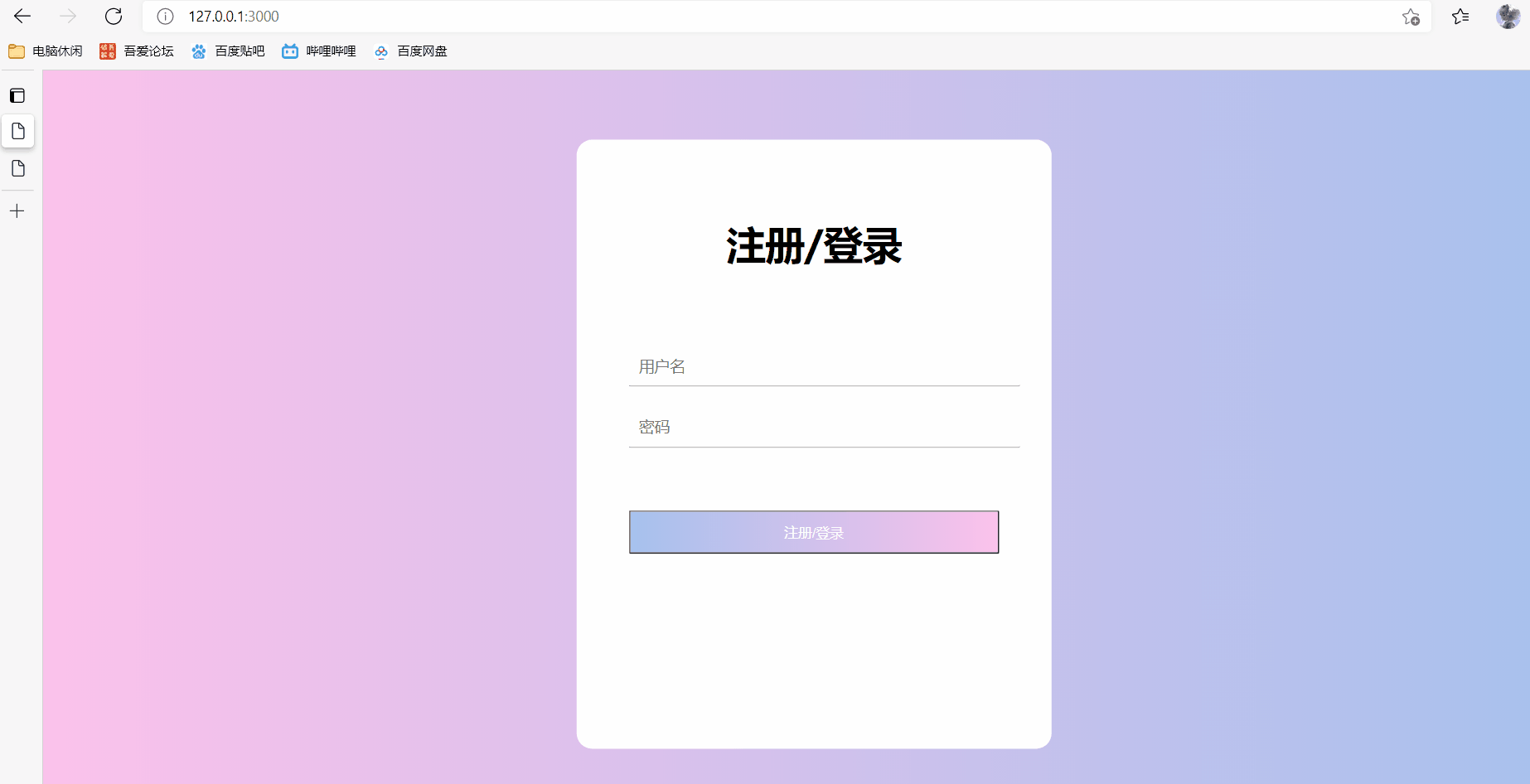Open the 吾爱论坛 bookmark
The width and height of the screenshot is (1530, 784).
(x=137, y=51)
